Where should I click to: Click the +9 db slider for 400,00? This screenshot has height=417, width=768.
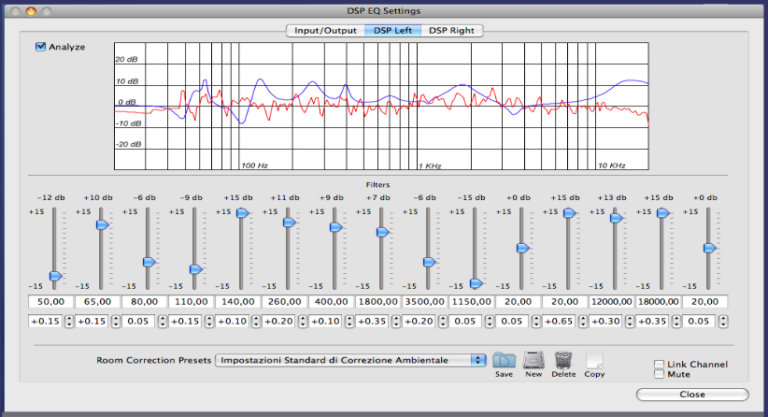click(336, 227)
